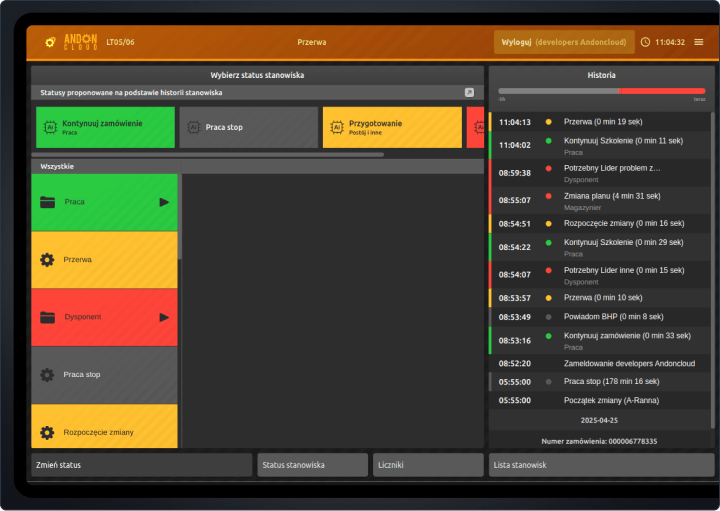The image size is (720, 511).
Task: Expand the Dysponent category arrow
Action: click(164, 317)
